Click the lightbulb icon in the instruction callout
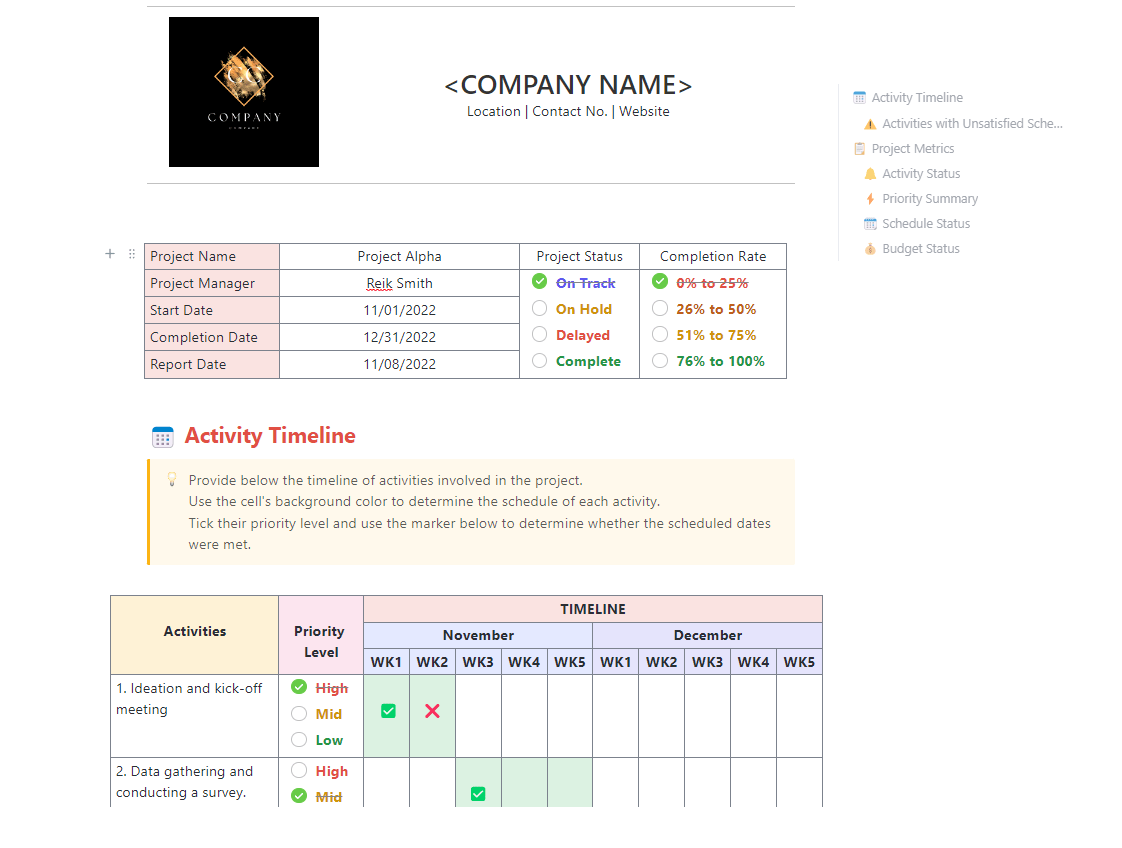Screen dimensions: 1122x848 [x=172, y=479]
